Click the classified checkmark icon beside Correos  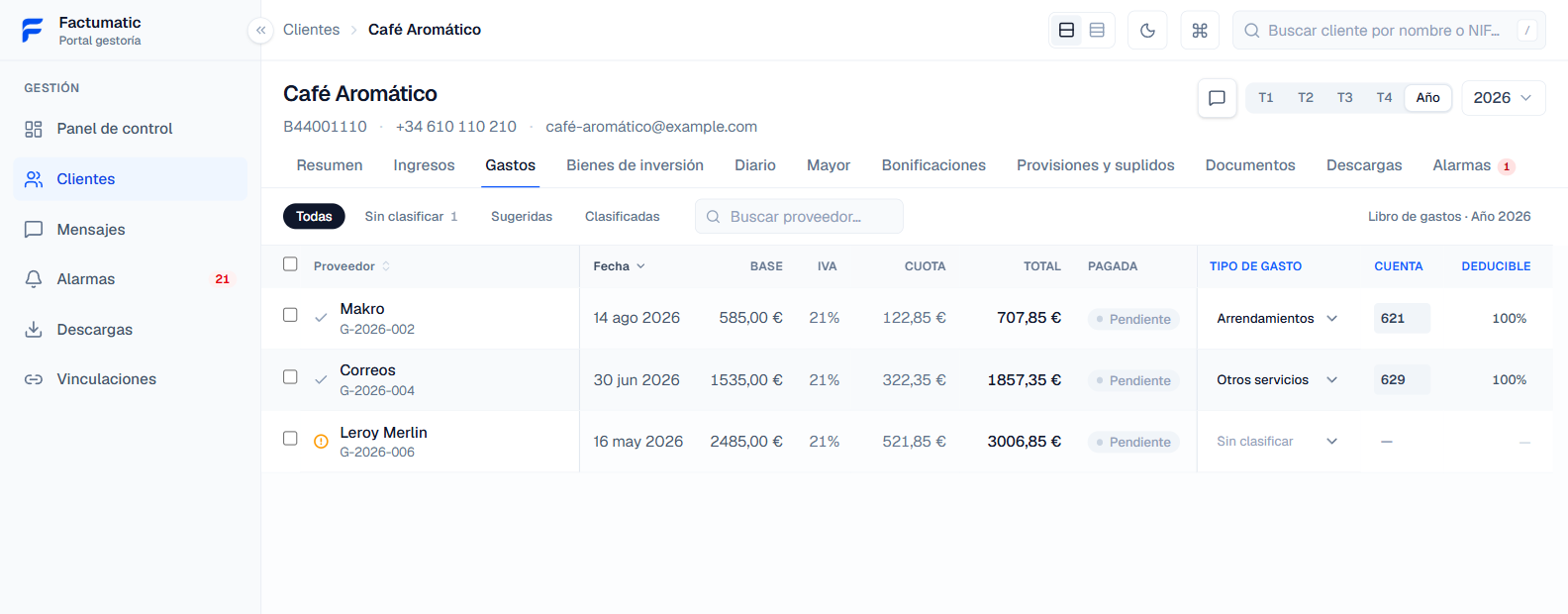tap(321, 380)
